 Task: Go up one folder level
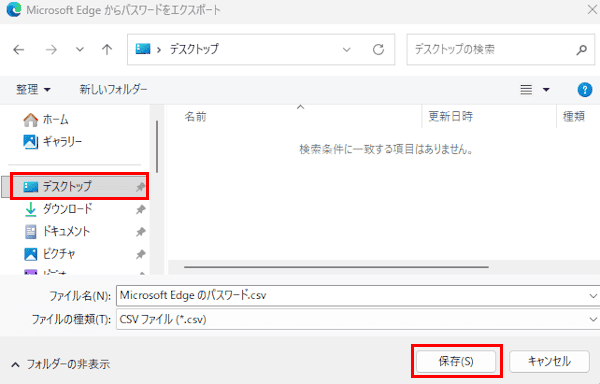[107, 49]
